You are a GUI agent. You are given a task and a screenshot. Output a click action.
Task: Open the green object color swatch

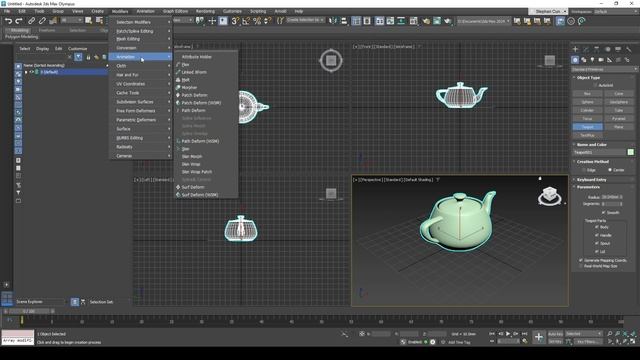click(631, 152)
